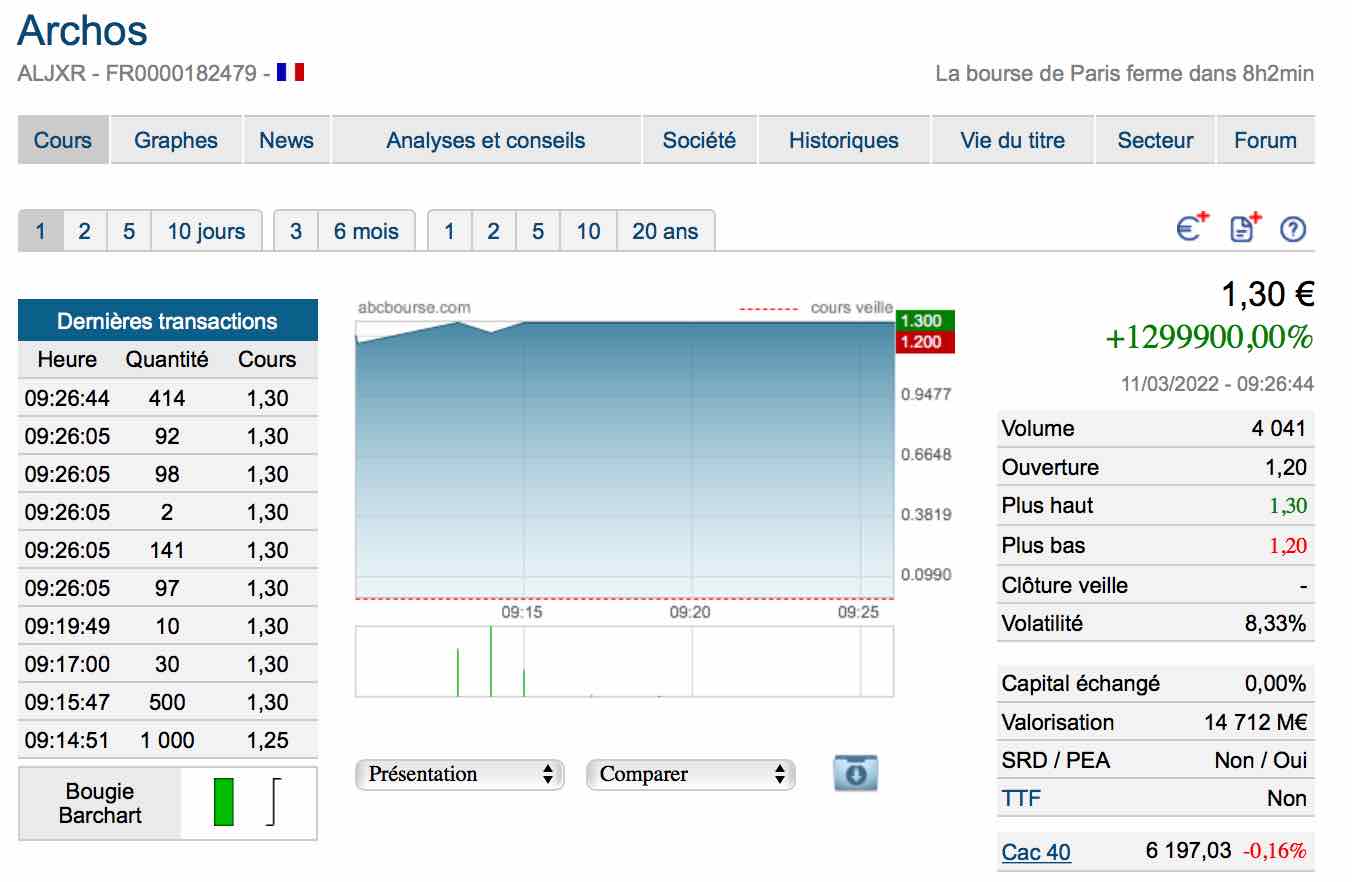Click the 11/03/2022 - 09:26:44 timestamp
This screenshot has width=1352, height=882.
pyautogui.click(x=1217, y=384)
